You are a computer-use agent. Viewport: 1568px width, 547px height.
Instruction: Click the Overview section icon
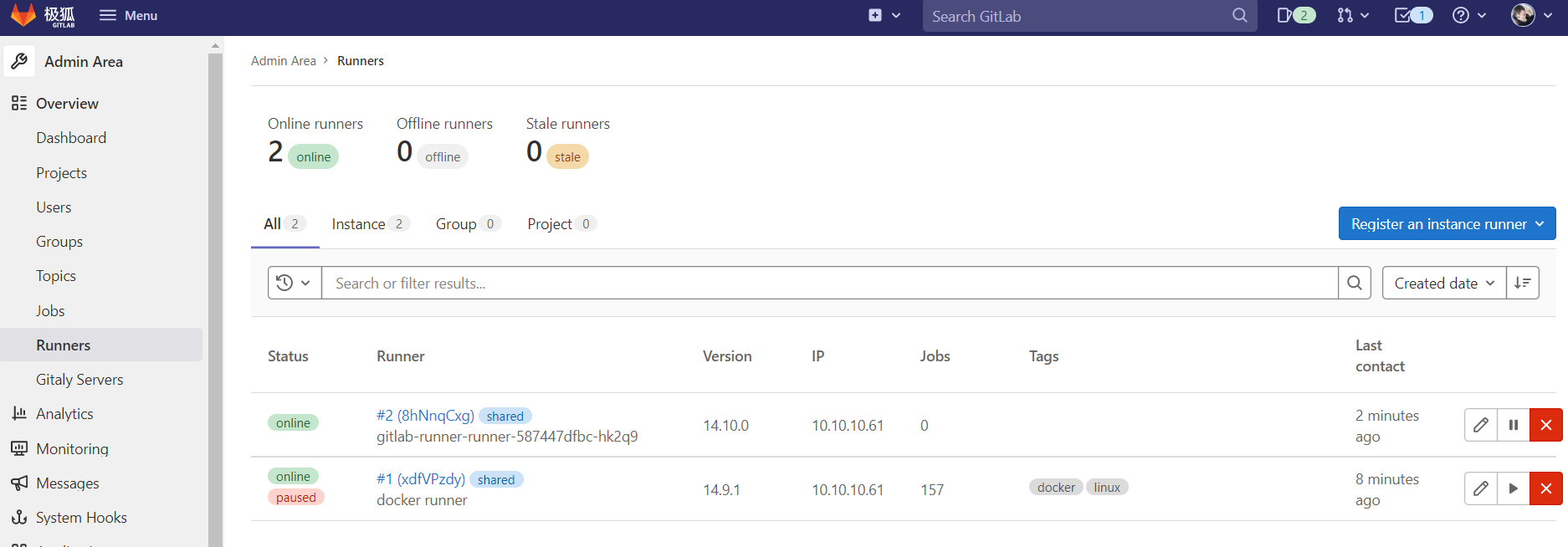click(19, 104)
